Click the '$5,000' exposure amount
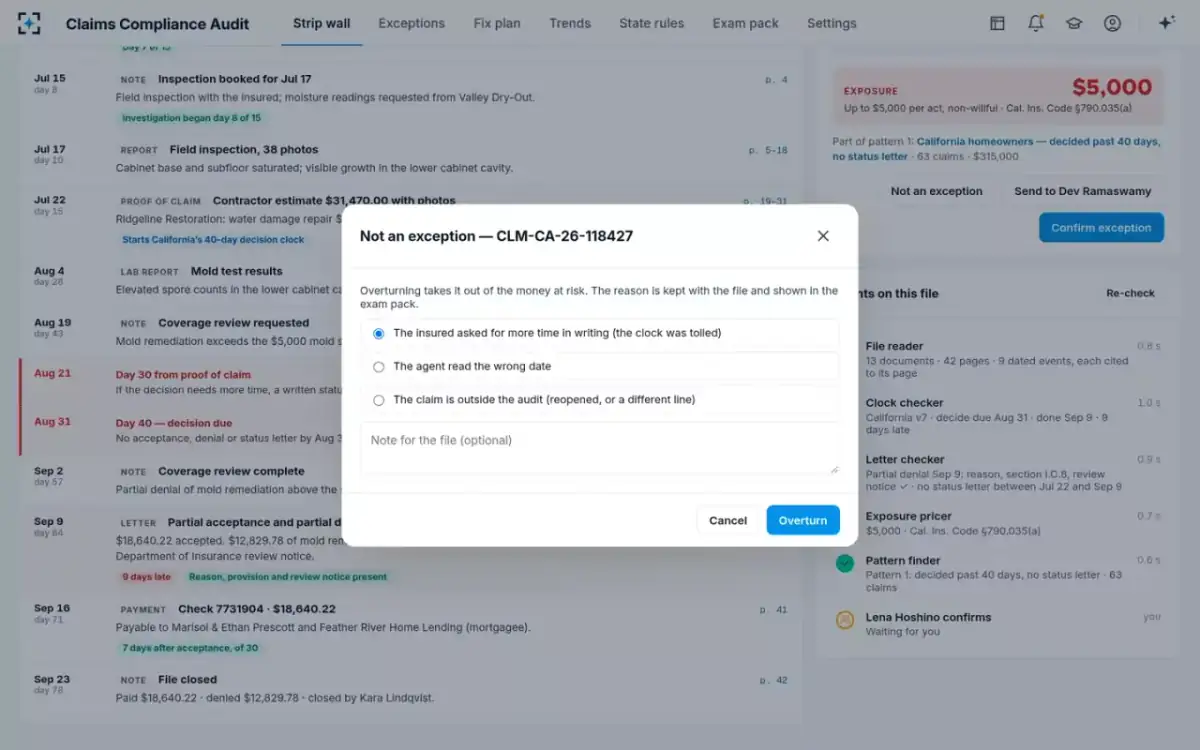1200x750 pixels. coord(1112,88)
